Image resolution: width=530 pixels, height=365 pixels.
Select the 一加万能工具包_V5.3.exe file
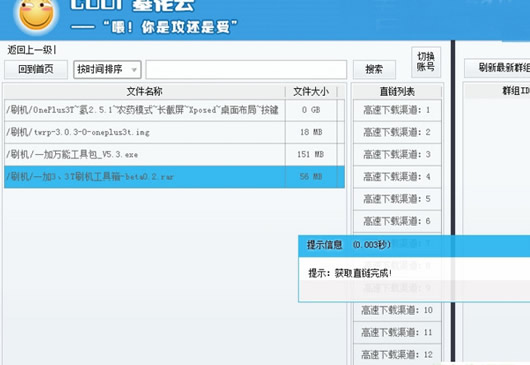click(174, 154)
